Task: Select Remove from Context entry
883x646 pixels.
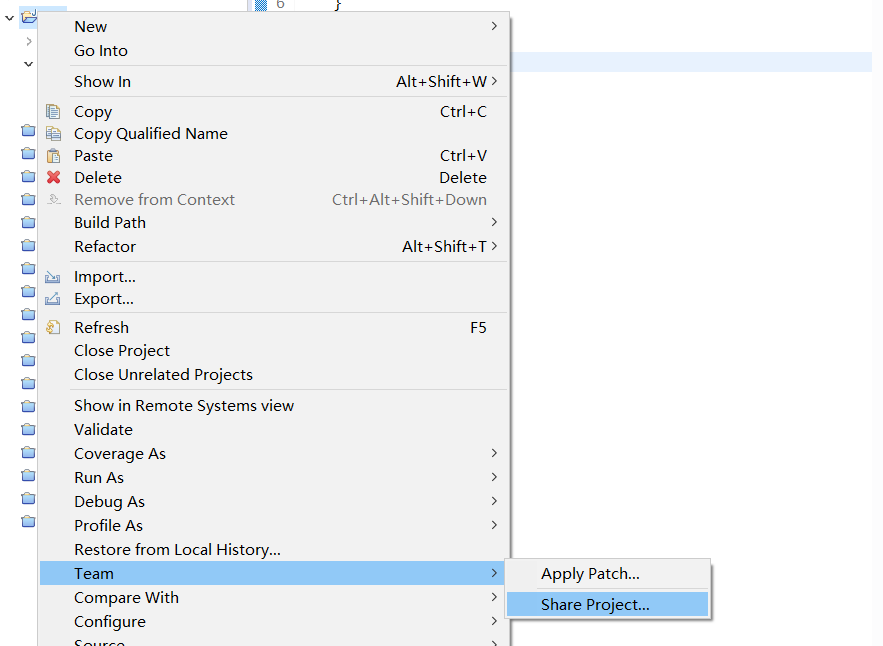Action: pyautogui.click(x=274, y=200)
